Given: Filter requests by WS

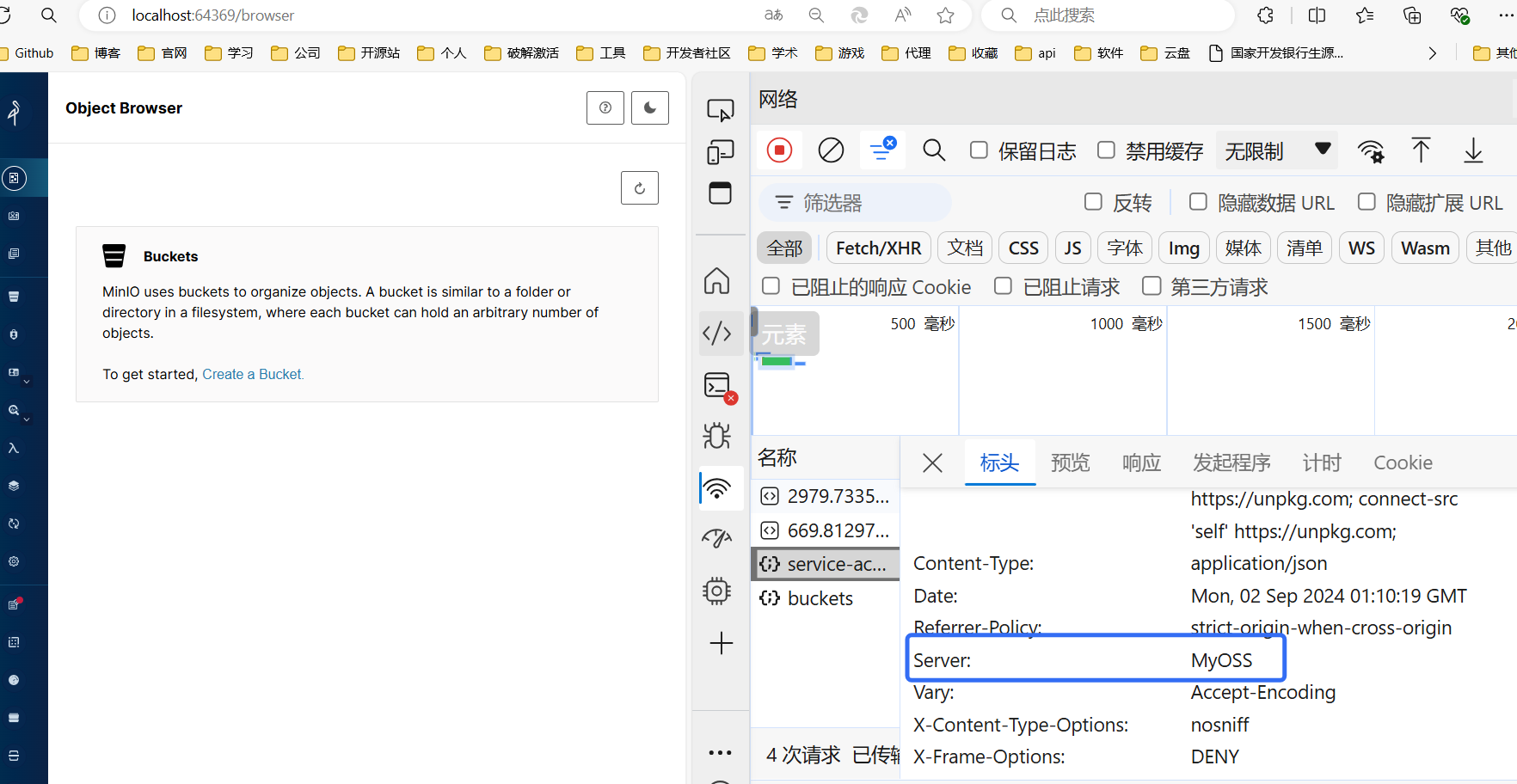Looking at the screenshot, I should (1361, 248).
